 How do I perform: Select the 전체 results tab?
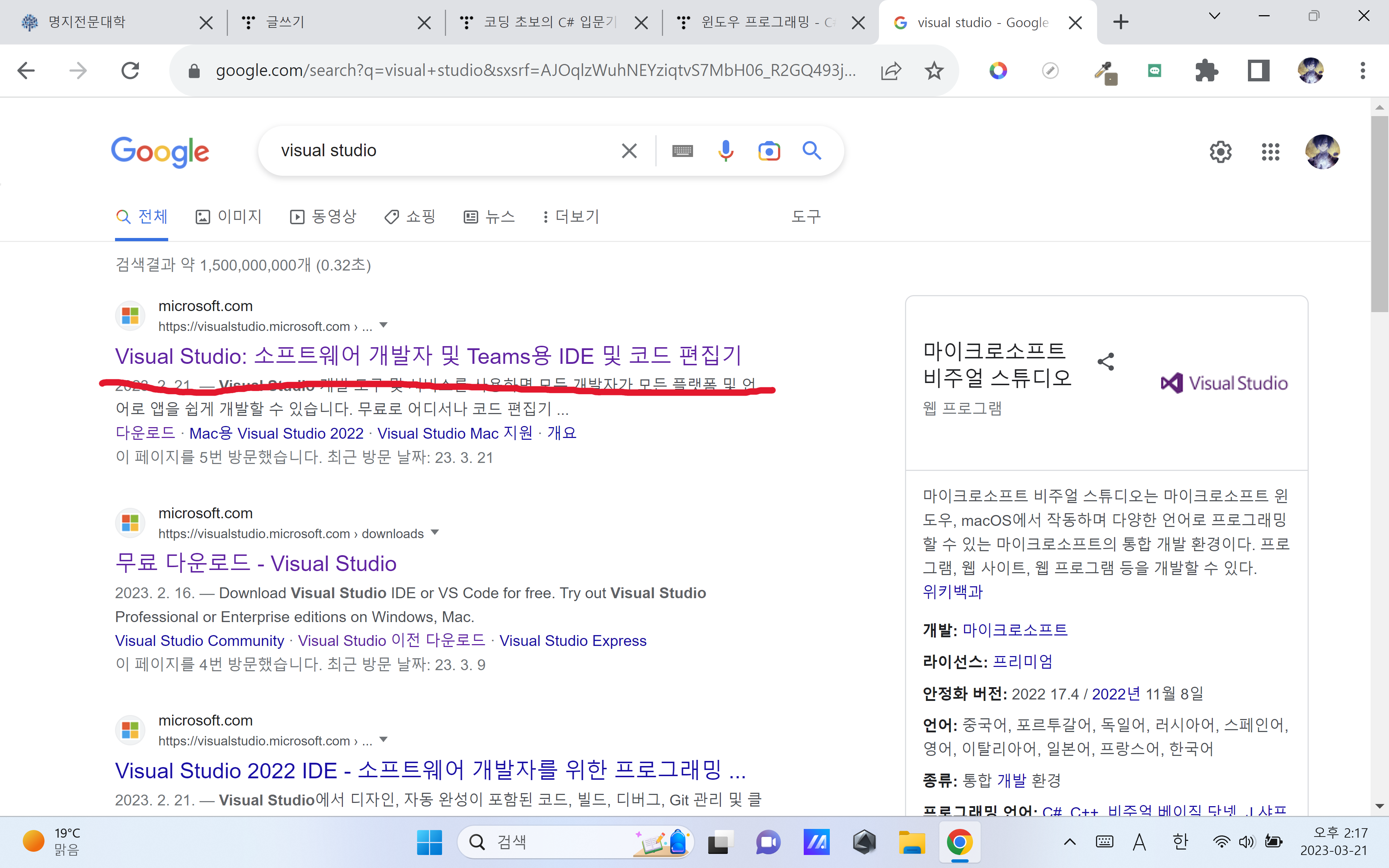pyautogui.click(x=141, y=217)
